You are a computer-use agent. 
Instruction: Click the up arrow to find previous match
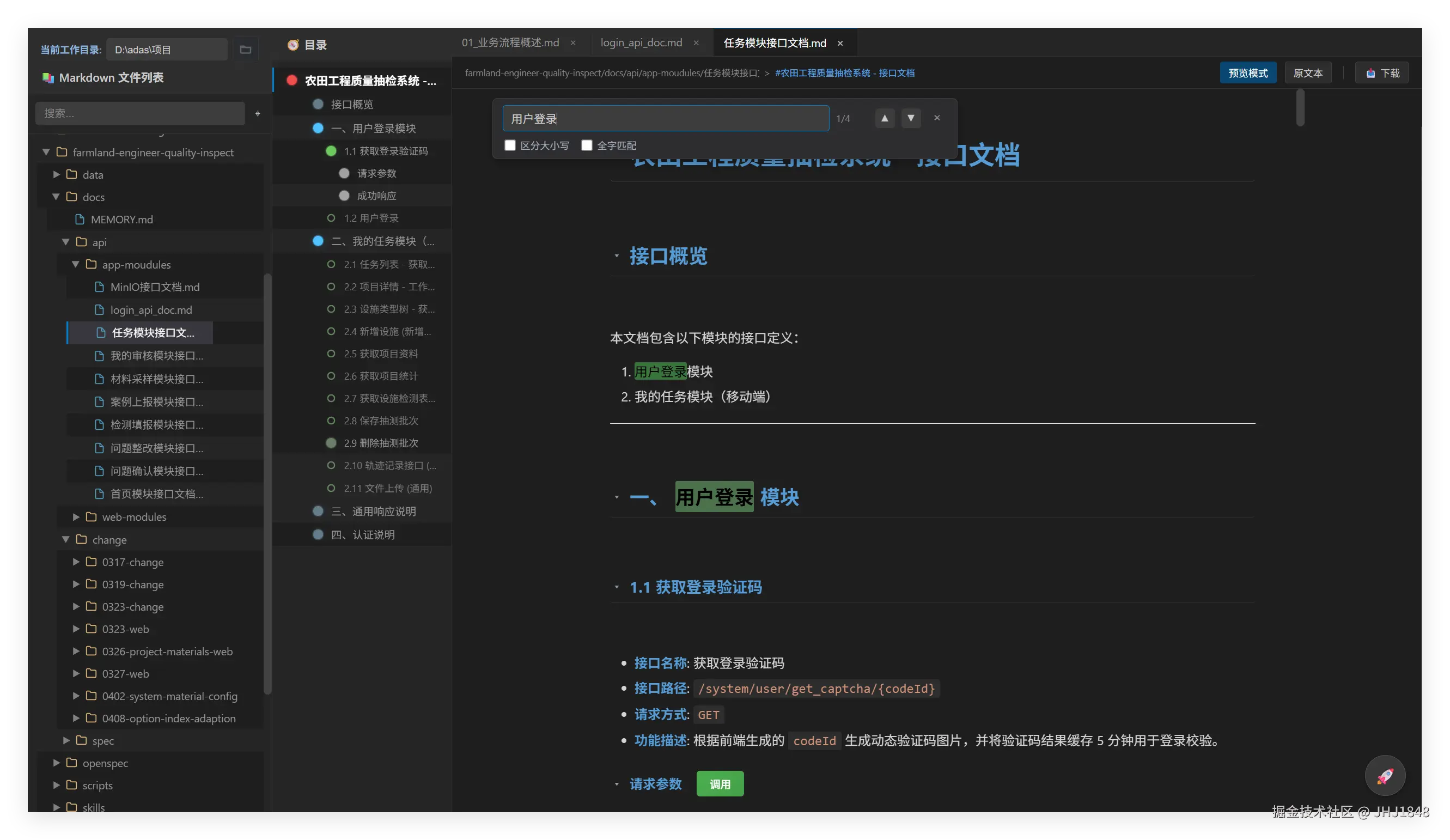(885, 118)
